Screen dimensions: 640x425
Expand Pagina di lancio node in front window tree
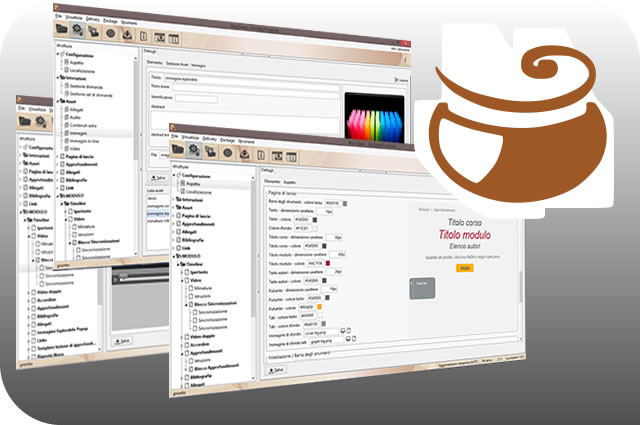[174, 215]
